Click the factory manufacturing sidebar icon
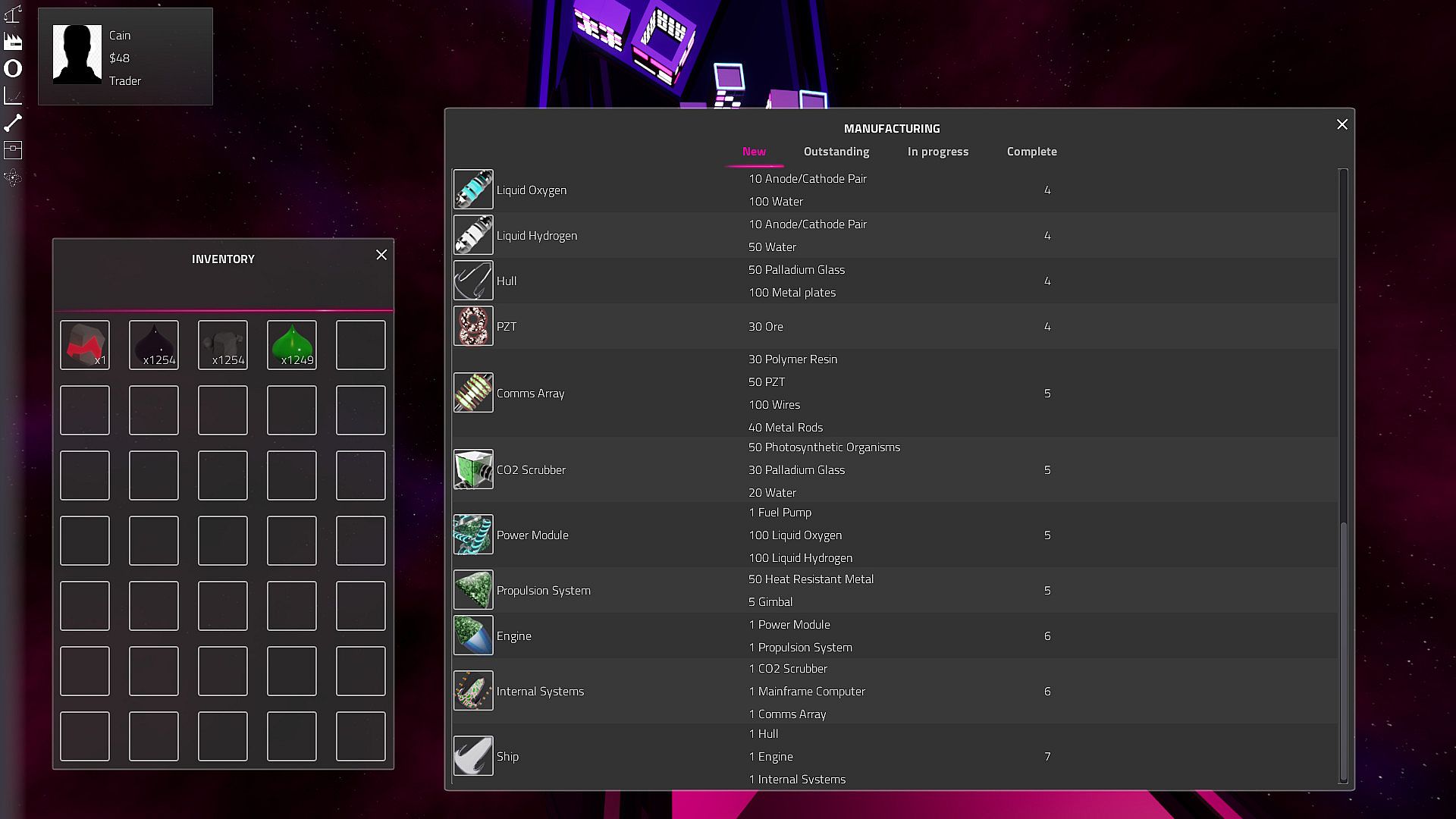Viewport: 1456px width, 819px height. (13, 41)
